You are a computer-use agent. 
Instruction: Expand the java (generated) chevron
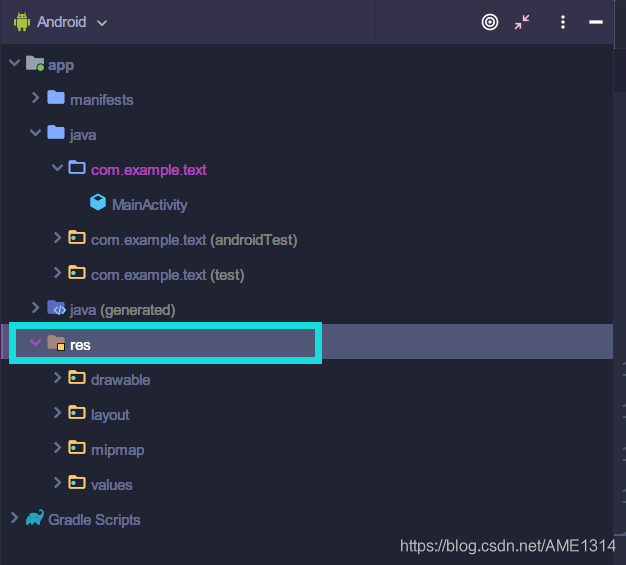[36, 307]
